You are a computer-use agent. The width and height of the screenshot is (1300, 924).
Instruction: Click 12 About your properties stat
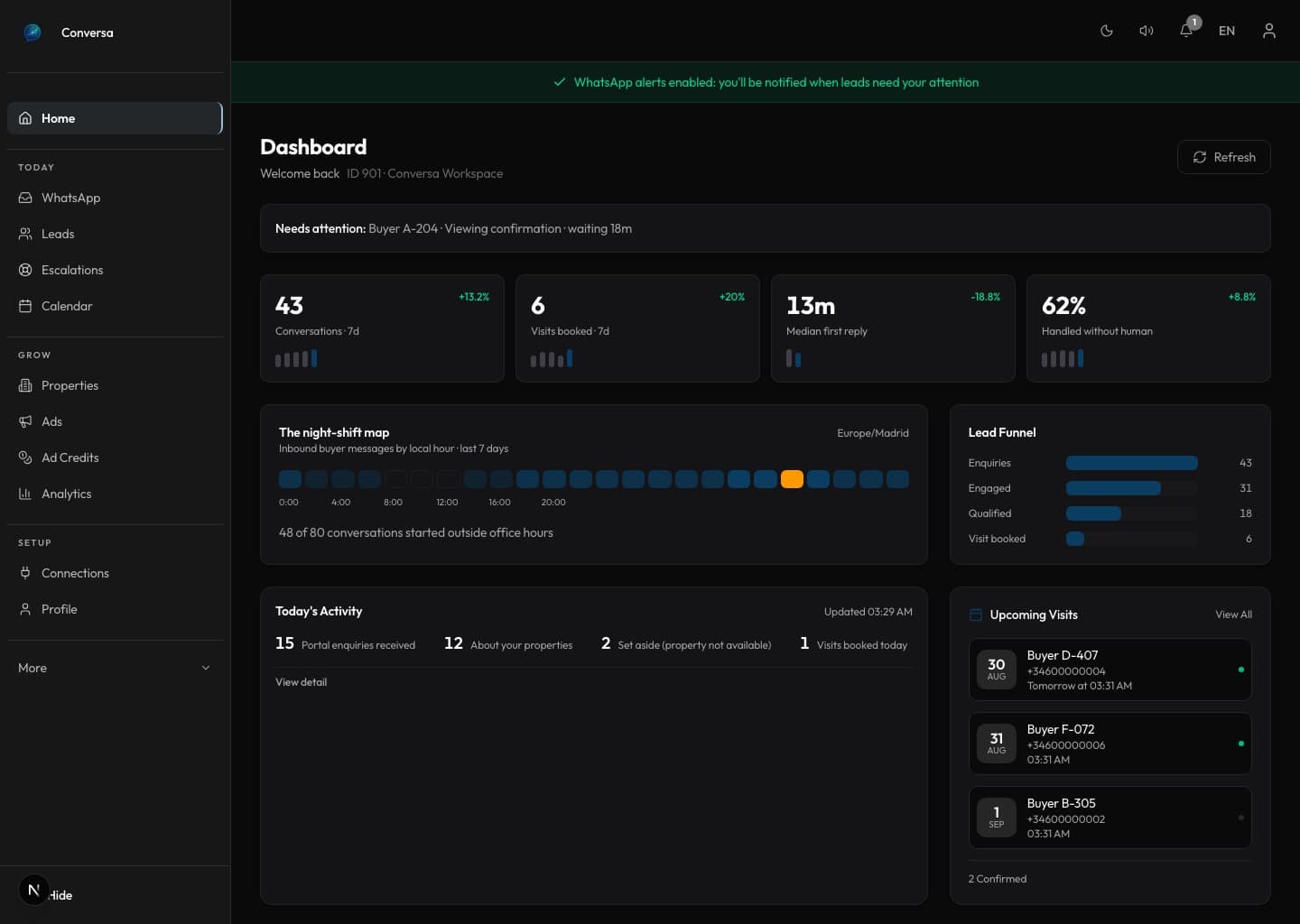point(508,643)
